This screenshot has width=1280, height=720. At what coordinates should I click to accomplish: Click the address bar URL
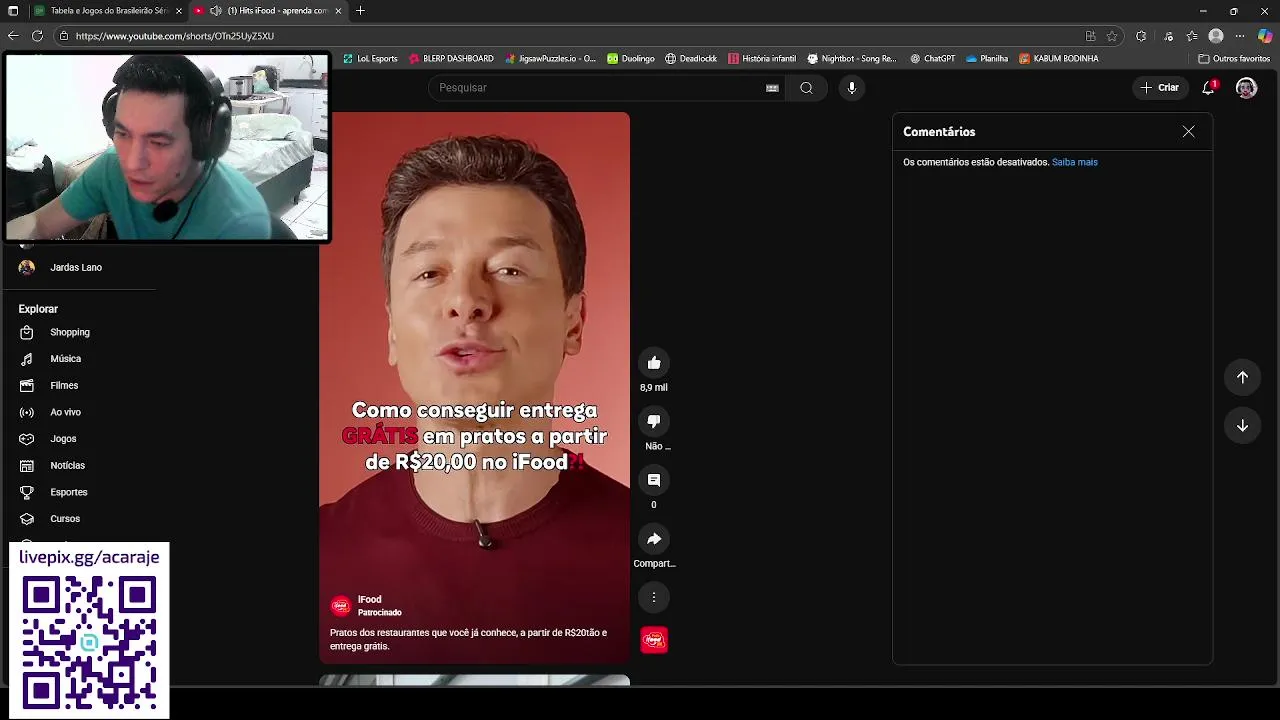pyautogui.click(x=174, y=36)
